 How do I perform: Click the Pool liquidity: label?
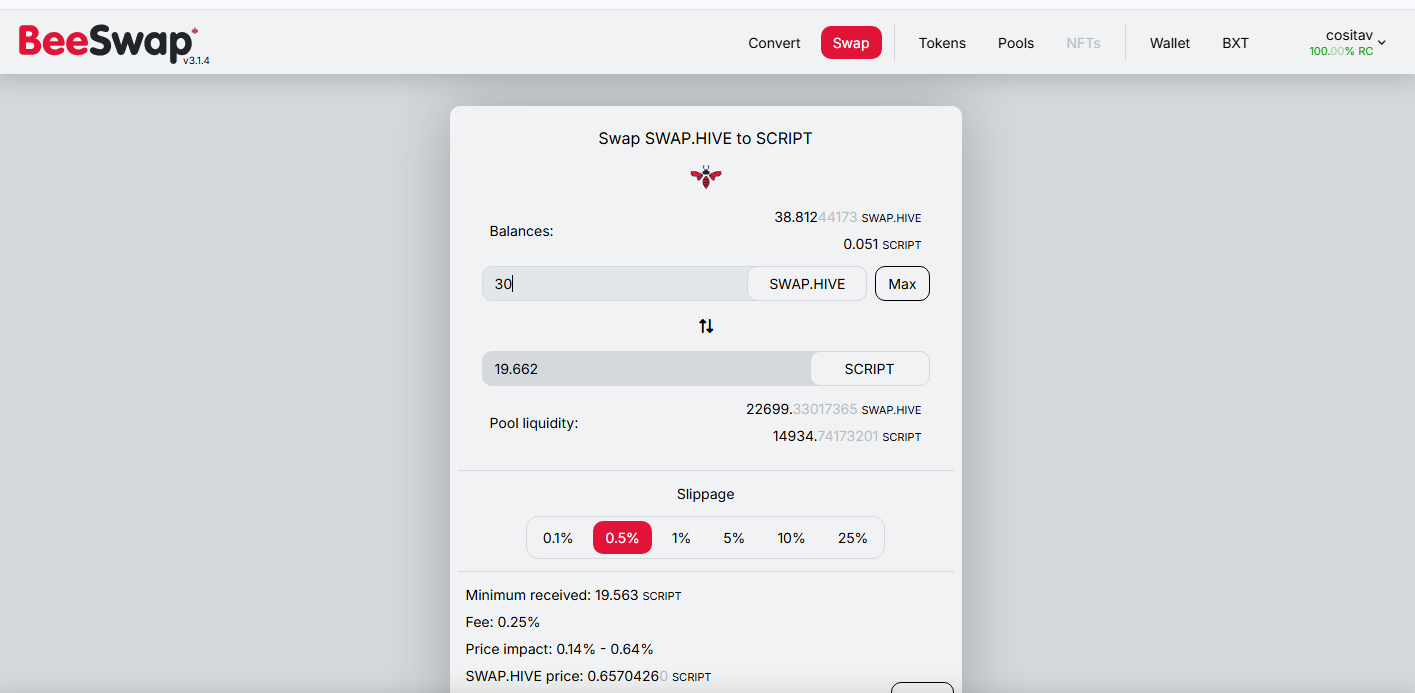[x=534, y=423]
